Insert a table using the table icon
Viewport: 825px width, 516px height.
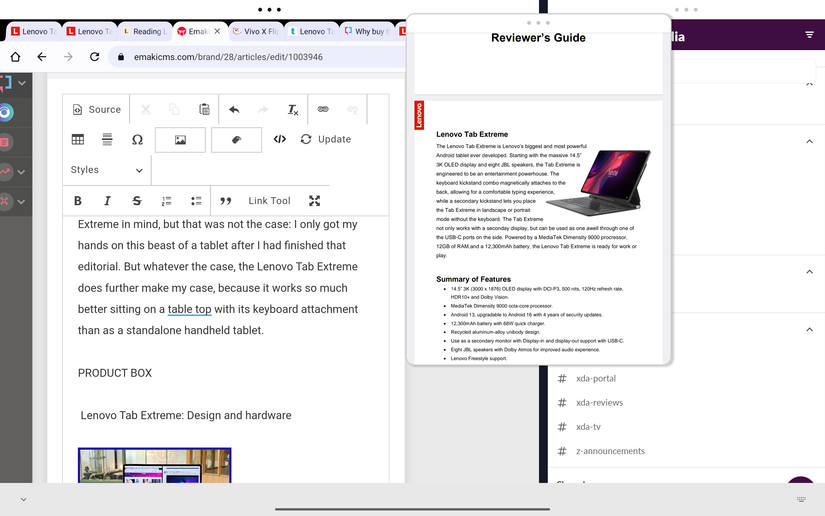pyautogui.click(x=78, y=139)
